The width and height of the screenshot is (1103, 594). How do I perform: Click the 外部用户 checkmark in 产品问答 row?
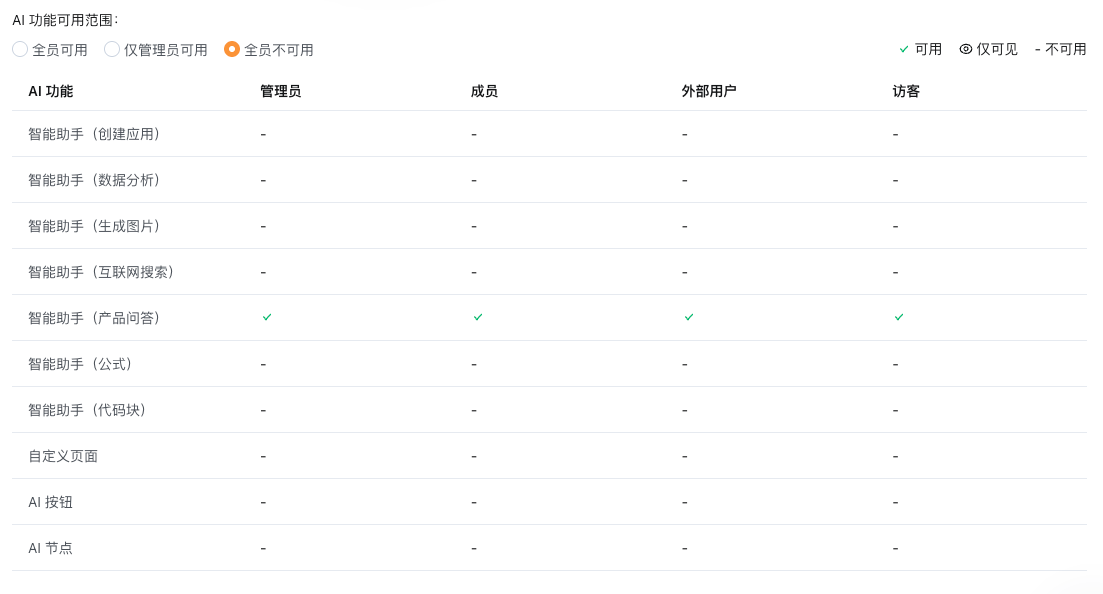click(x=689, y=317)
